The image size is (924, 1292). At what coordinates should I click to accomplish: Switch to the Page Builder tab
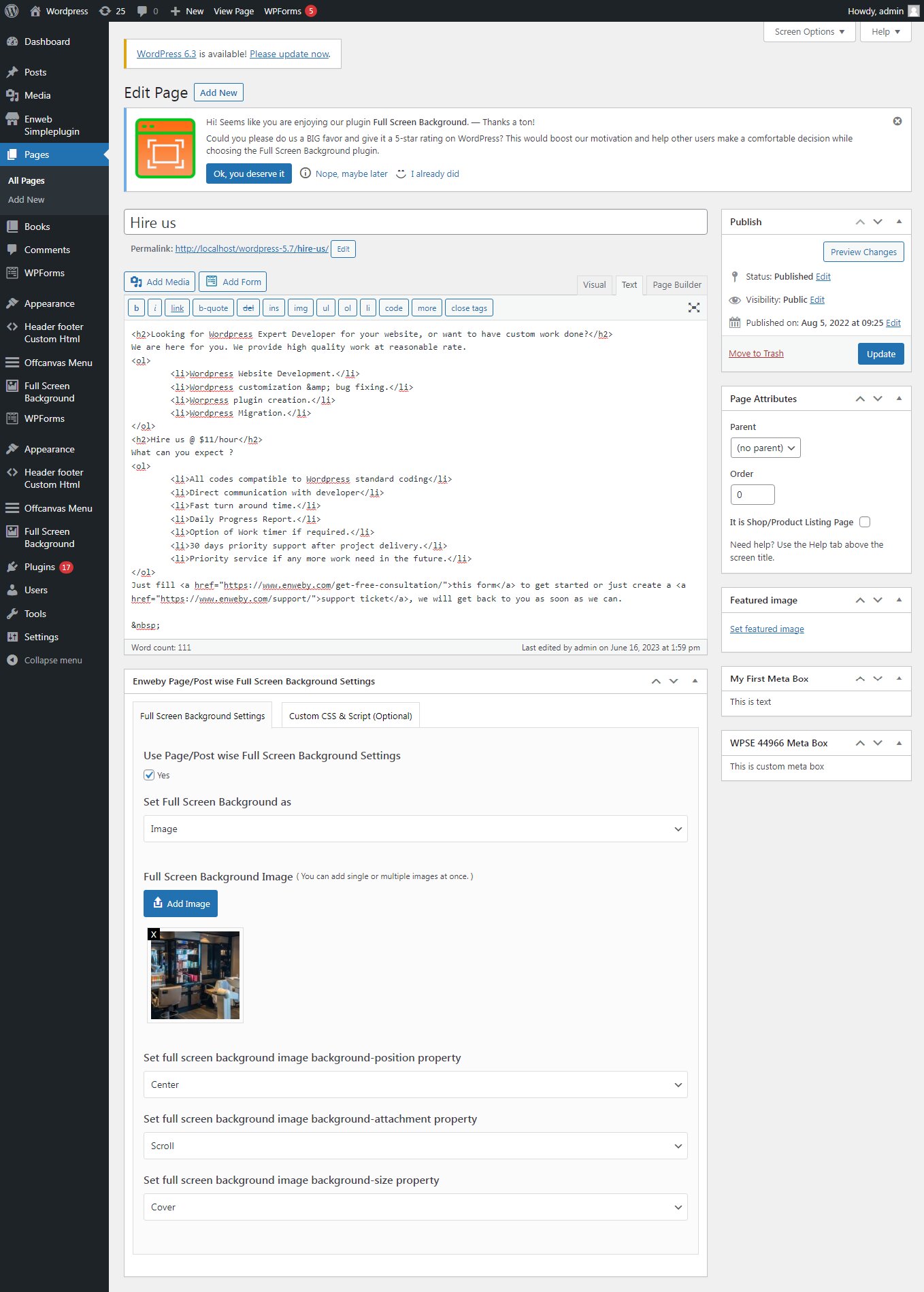tap(677, 284)
